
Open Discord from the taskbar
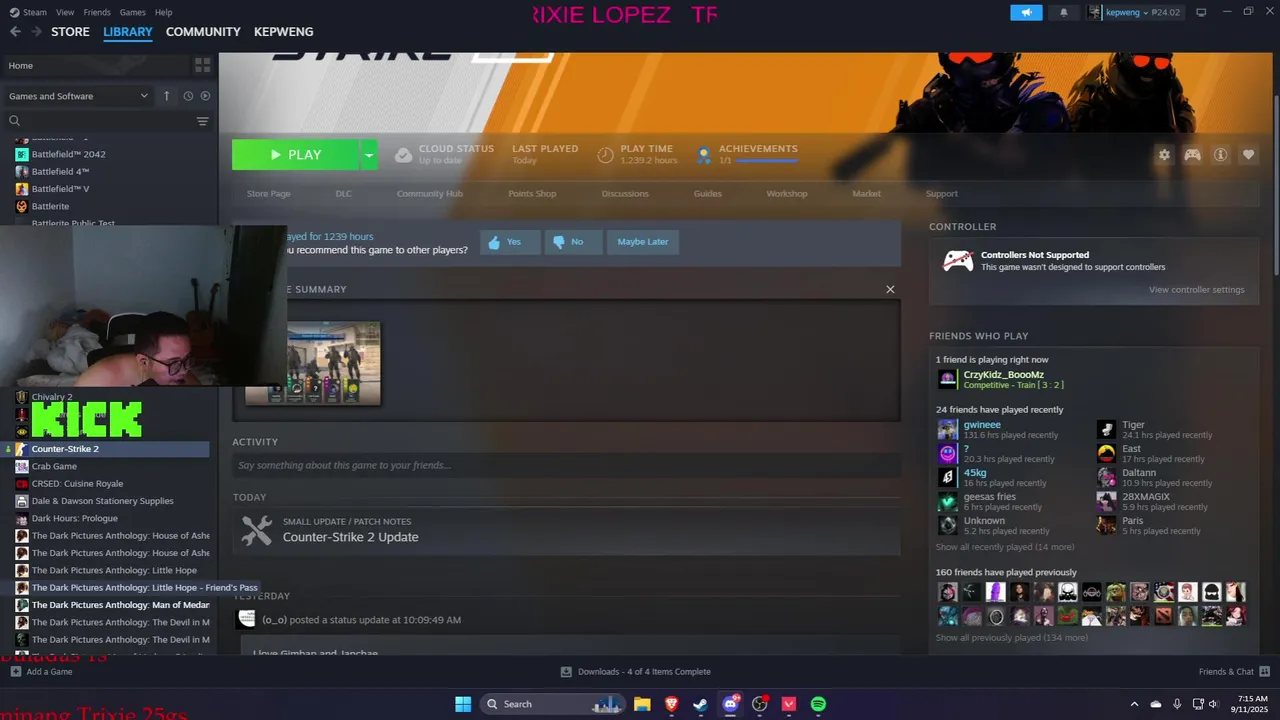click(x=730, y=704)
